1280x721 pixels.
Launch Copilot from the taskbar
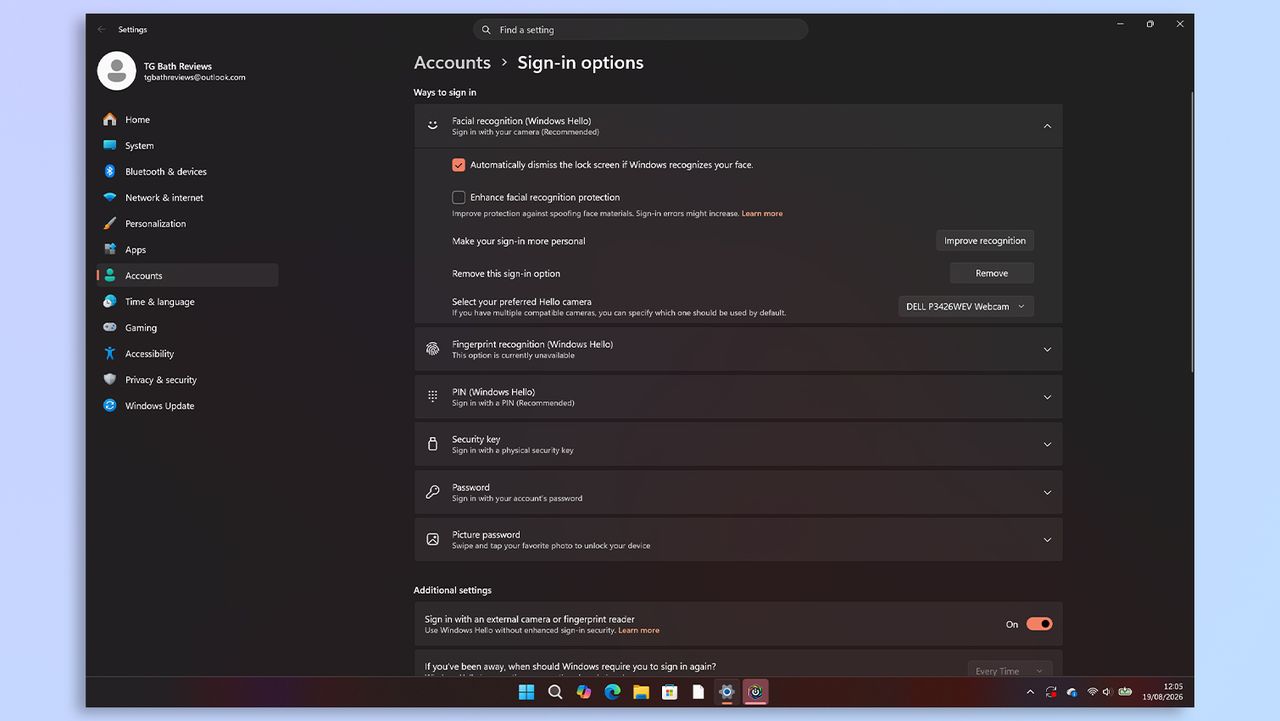[x=584, y=692]
